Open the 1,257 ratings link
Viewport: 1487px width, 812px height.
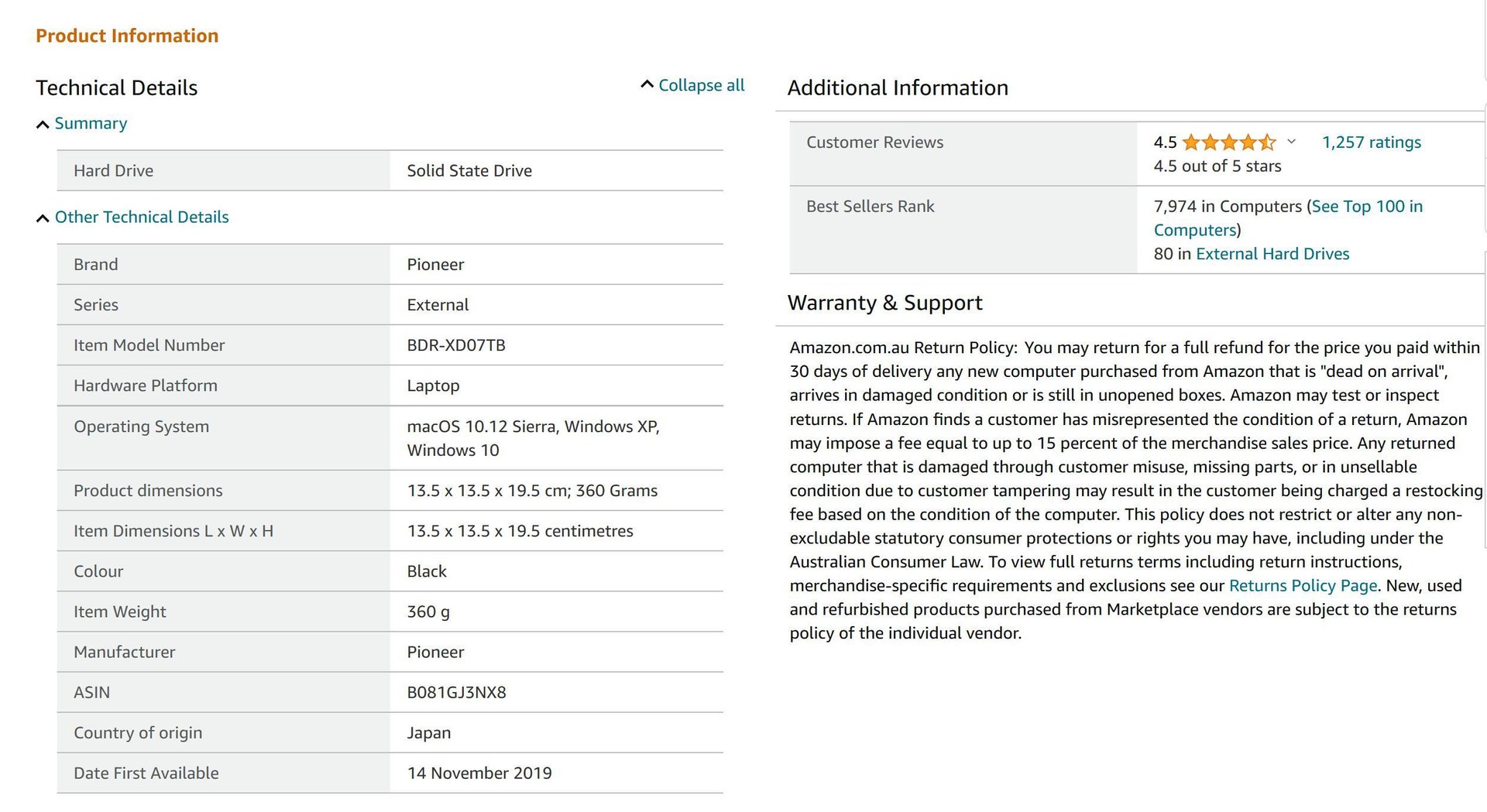pyautogui.click(x=1371, y=142)
